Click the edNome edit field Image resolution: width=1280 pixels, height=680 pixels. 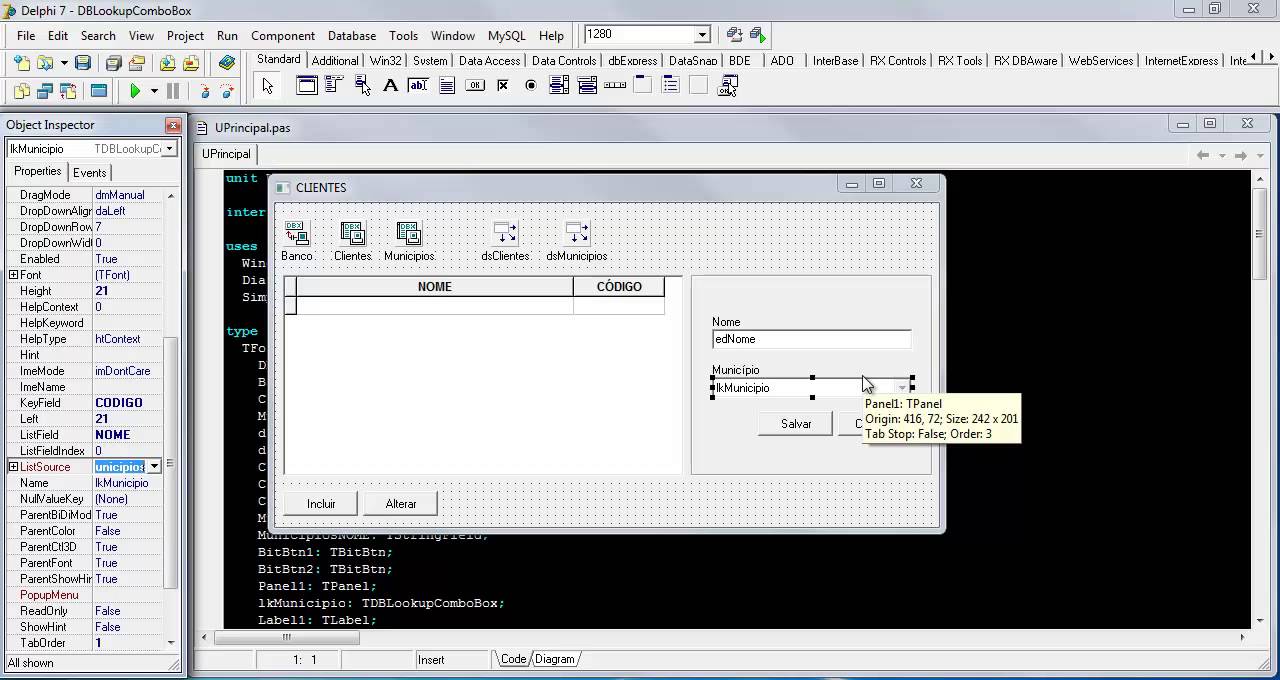coord(811,339)
